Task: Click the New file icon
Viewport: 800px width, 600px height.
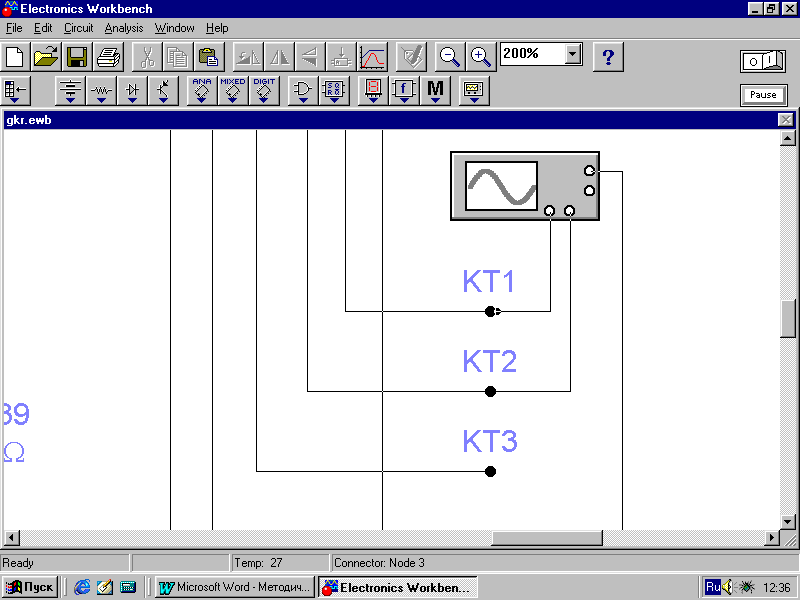Action: tap(15, 57)
